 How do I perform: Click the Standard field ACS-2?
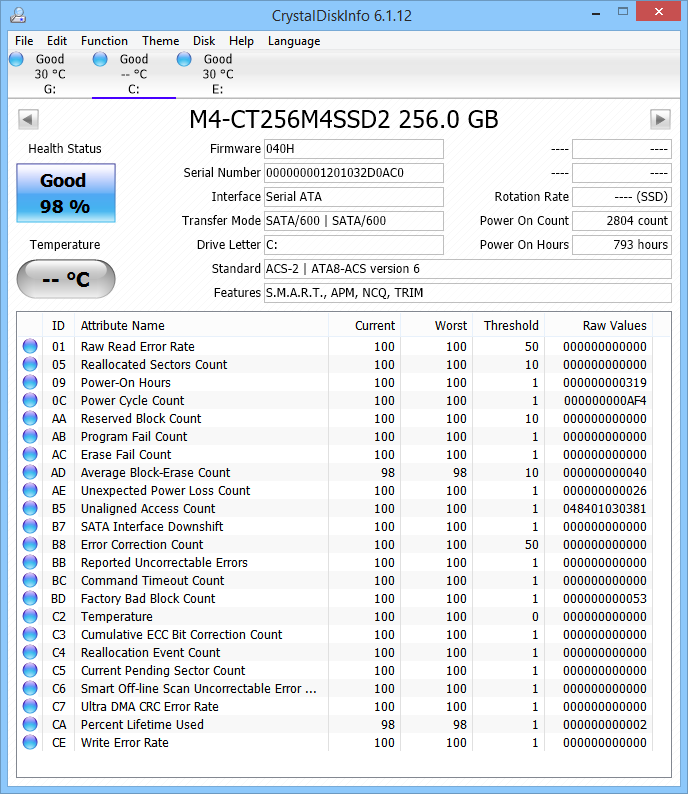click(x=468, y=269)
